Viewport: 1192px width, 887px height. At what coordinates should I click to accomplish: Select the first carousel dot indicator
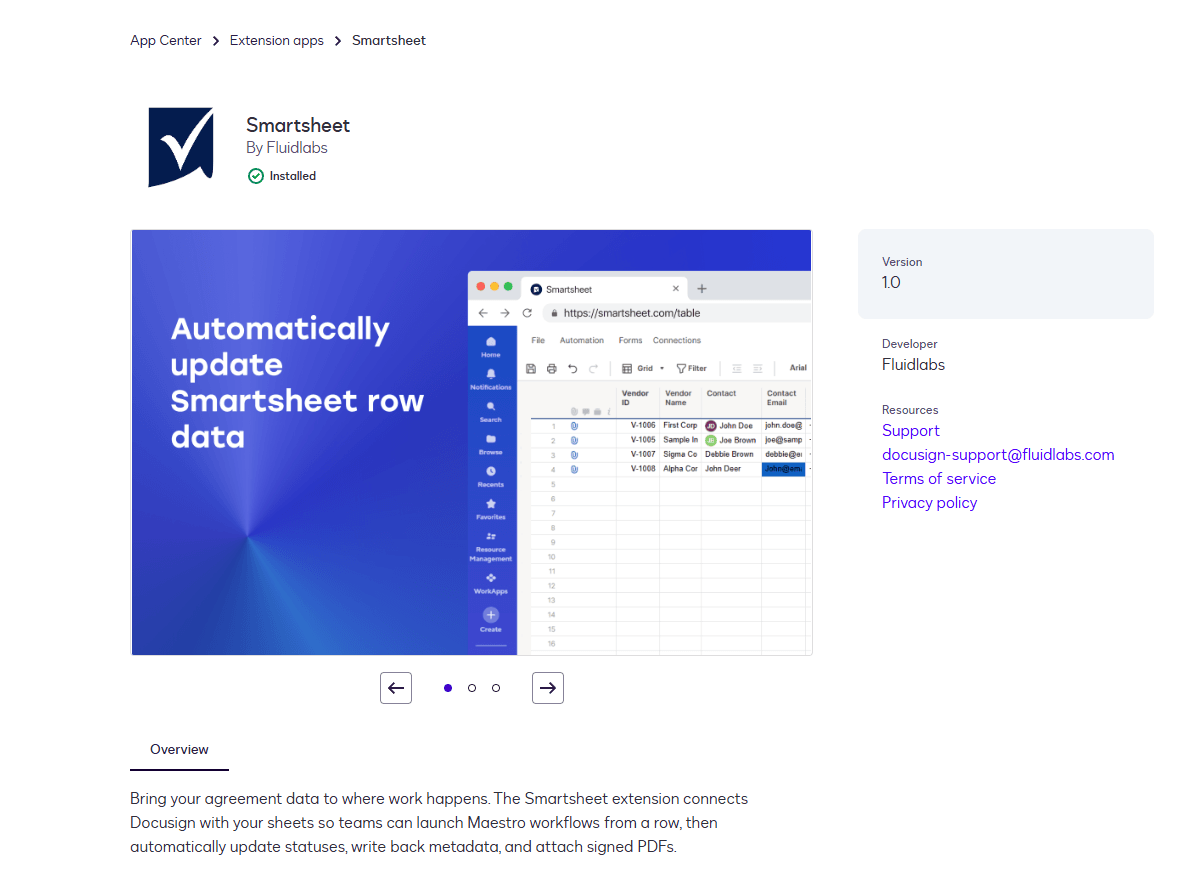click(448, 688)
